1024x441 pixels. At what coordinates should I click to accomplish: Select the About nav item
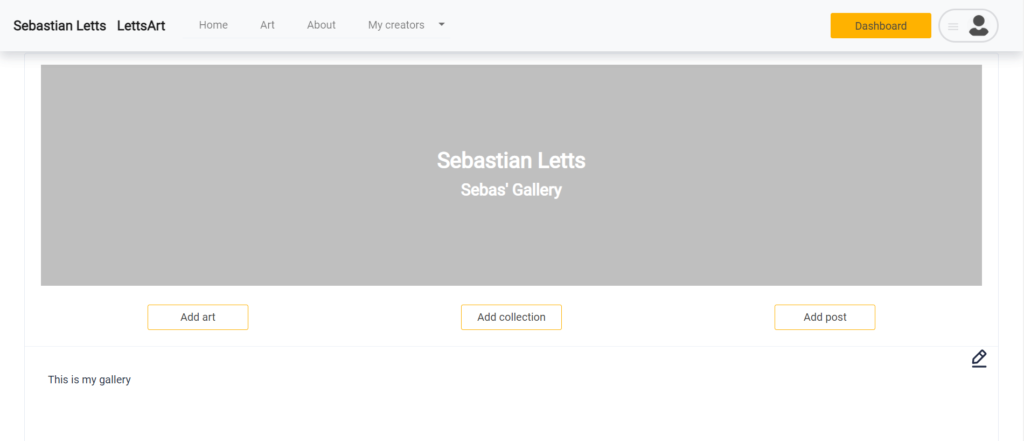pos(321,25)
